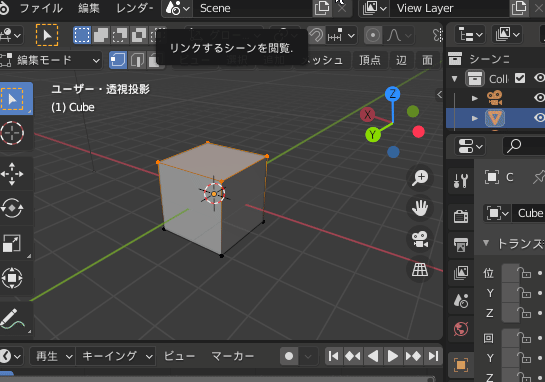
Task: Click the X axis gizmo bubble
Action: coord(367,115)
